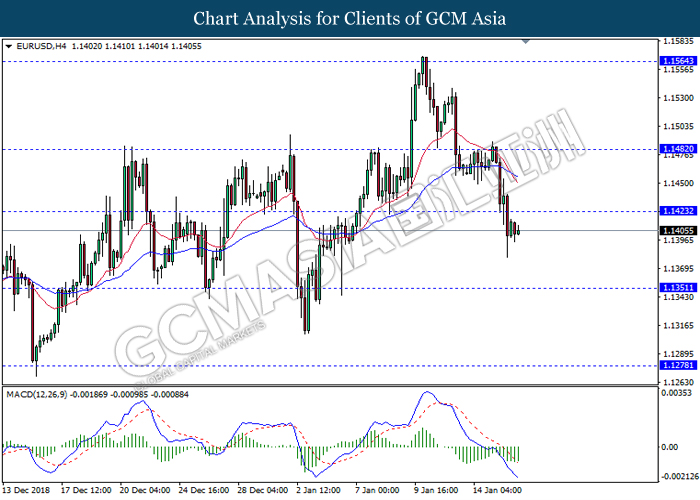This screenshot has height=500, width=700.
Task: Click the Chart Analysis for Clients title
Action: [350, 18]
